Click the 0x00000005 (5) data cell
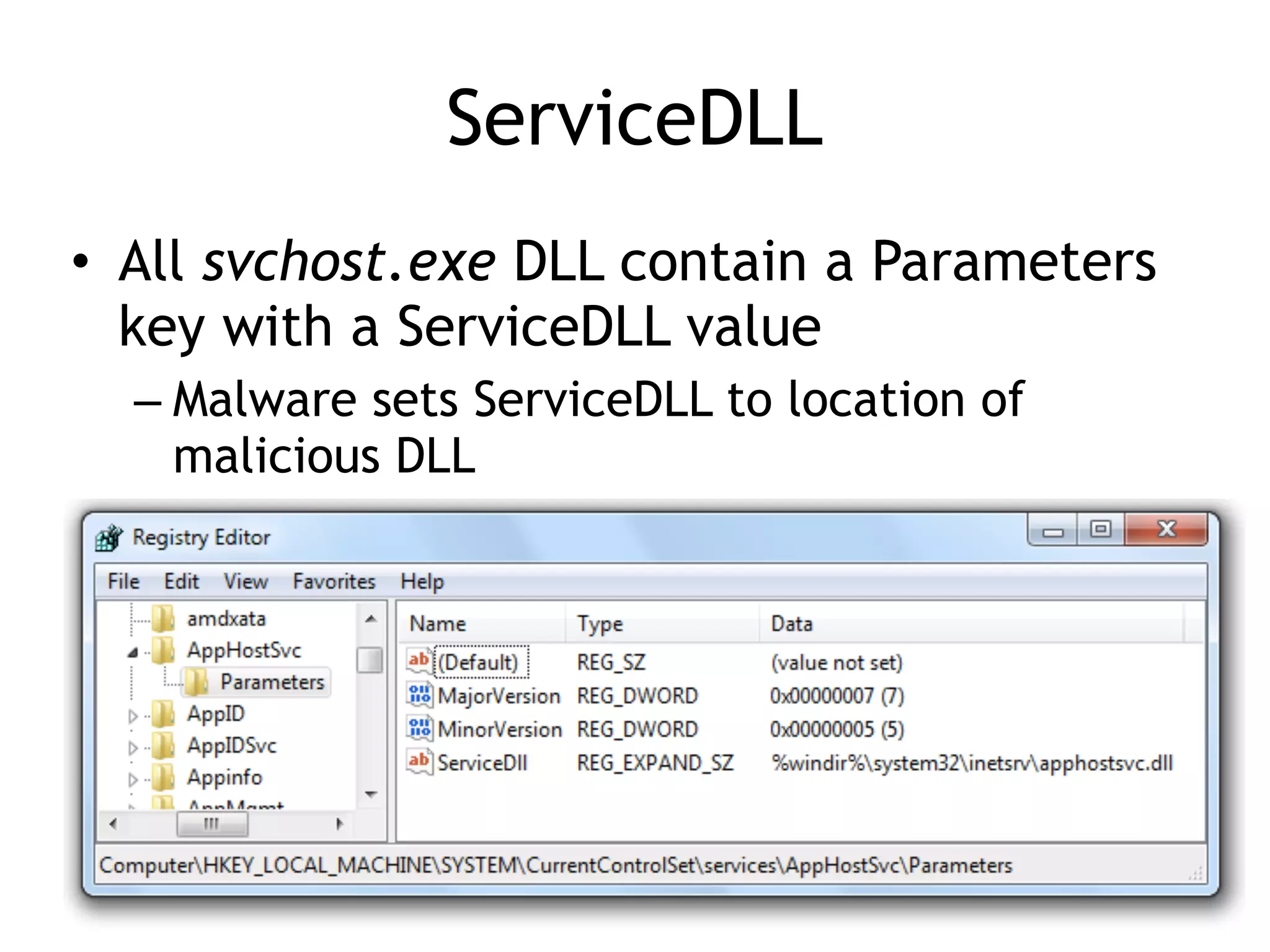Screen dimensions: 1270x952 click(837, 729)
